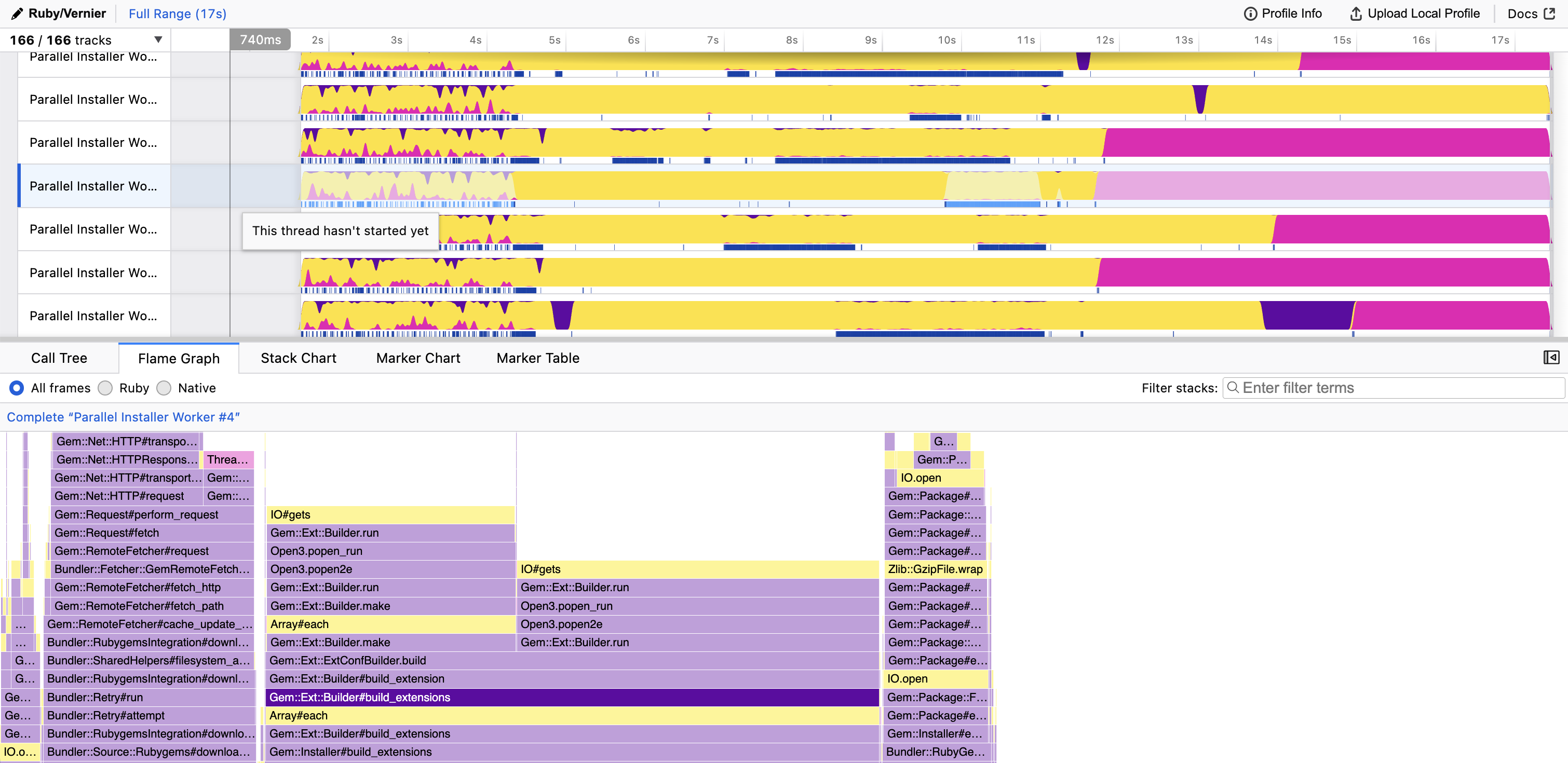1568x763 pixels.
Task: Open the Full Range (17s) range selector
Action: coord(176,13)
